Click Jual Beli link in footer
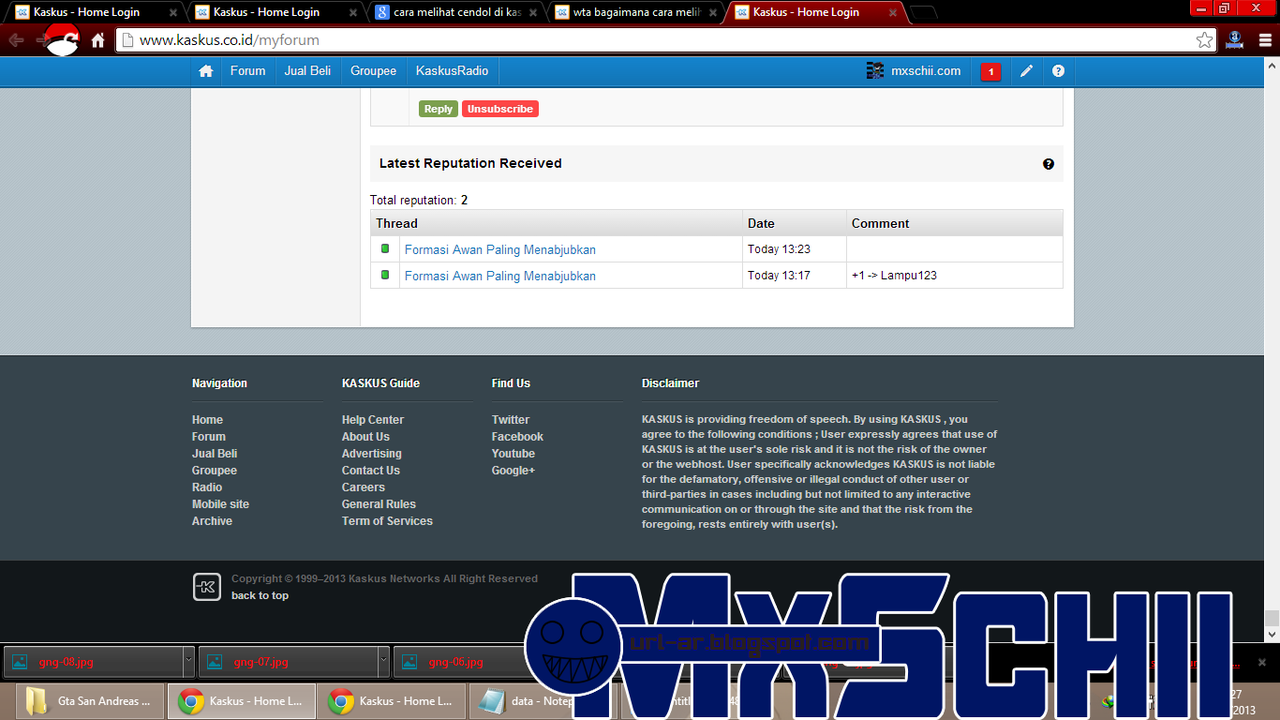Image resolution: width=1280 pixels, height=720 pixels. [214, 454]
